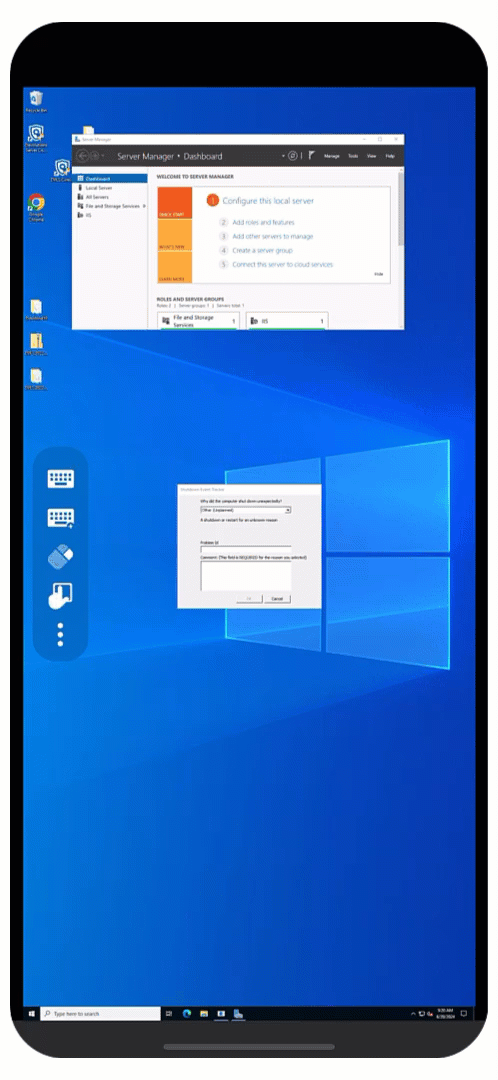Click the Problem ID input field
Image resolution: width=498 pixels, height=1080 pixels.
click(x=245, y=550)
